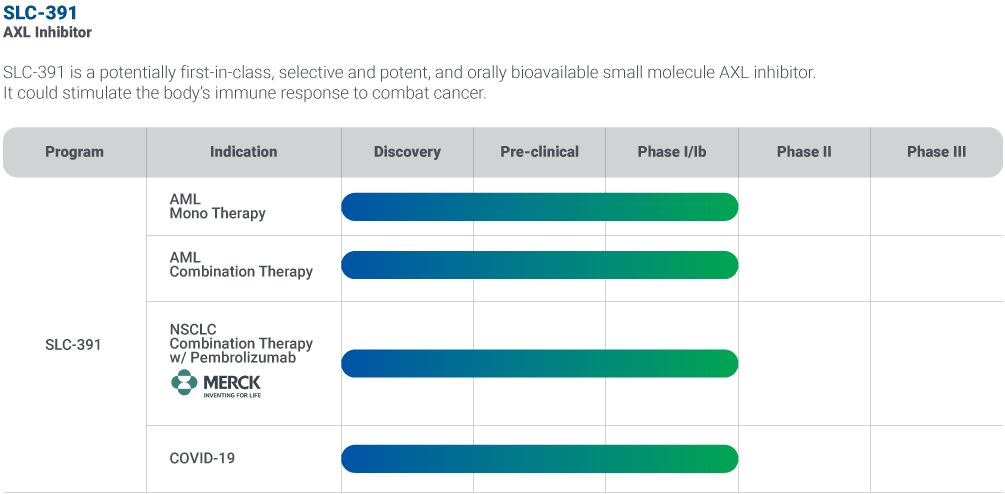The width and height of the screenshot is (1005, 494).
Task: Click the AML Mono Therapy progress bar
Action: click(x=539, y=207)
